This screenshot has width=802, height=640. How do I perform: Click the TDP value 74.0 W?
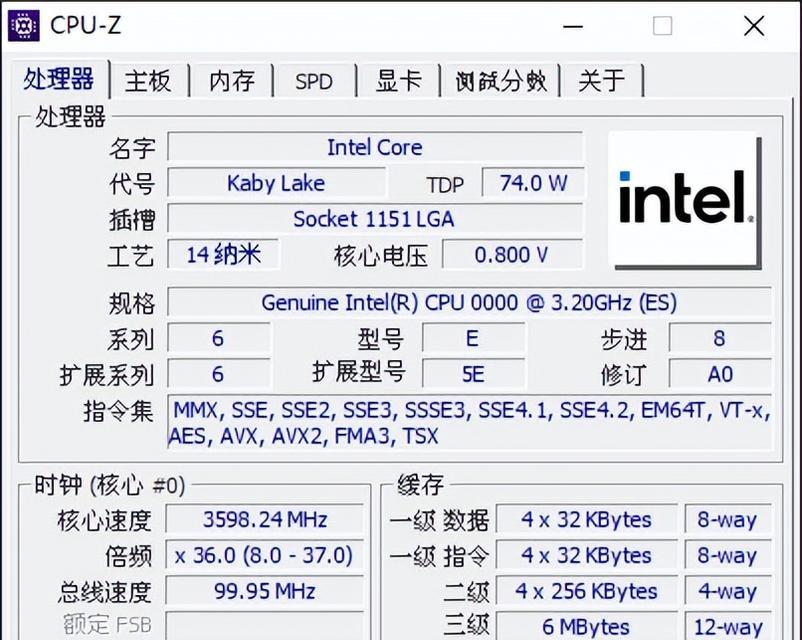(x=533, y=183)
